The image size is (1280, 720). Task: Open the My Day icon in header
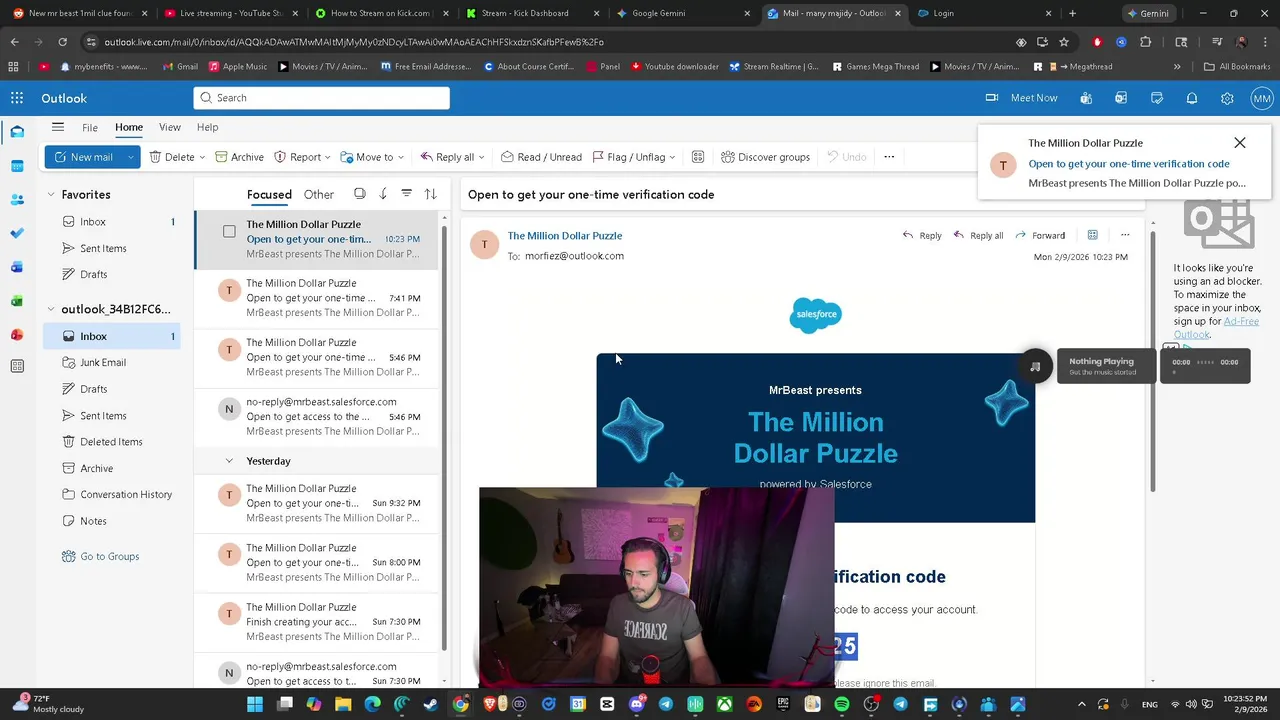(x=1157, y=98)
